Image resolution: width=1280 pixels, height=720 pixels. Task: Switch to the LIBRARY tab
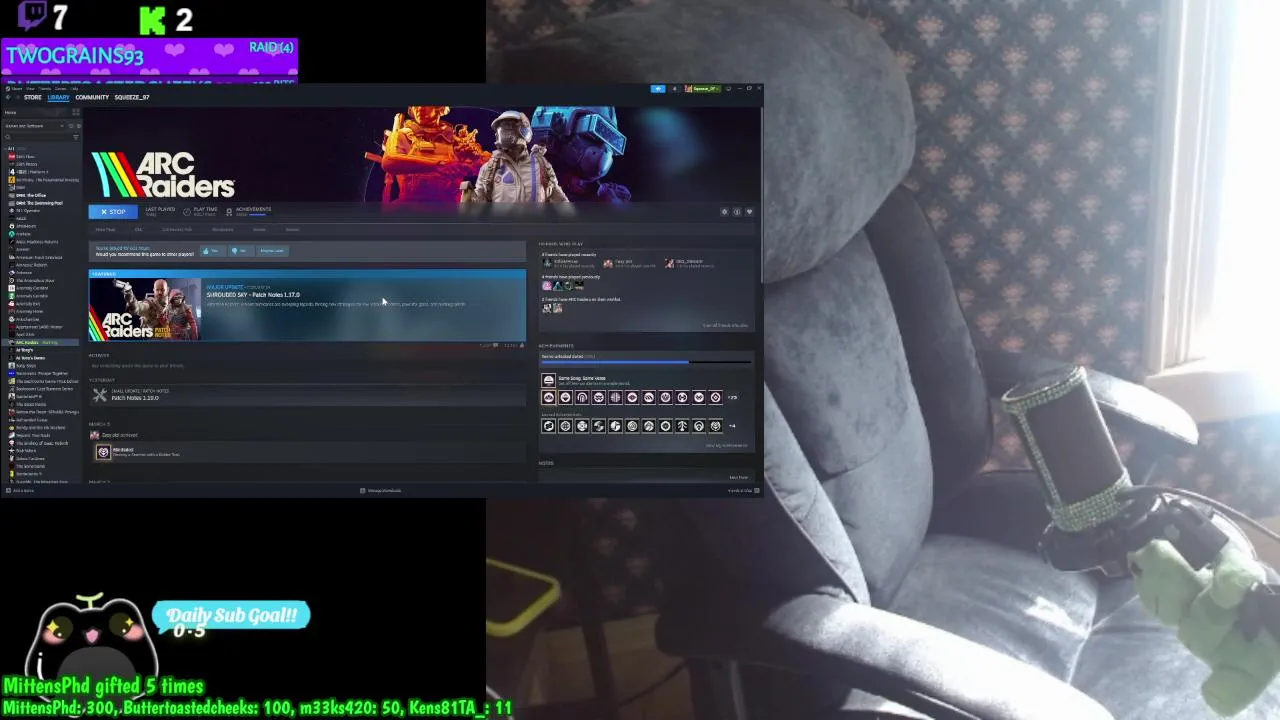(58, 97)
